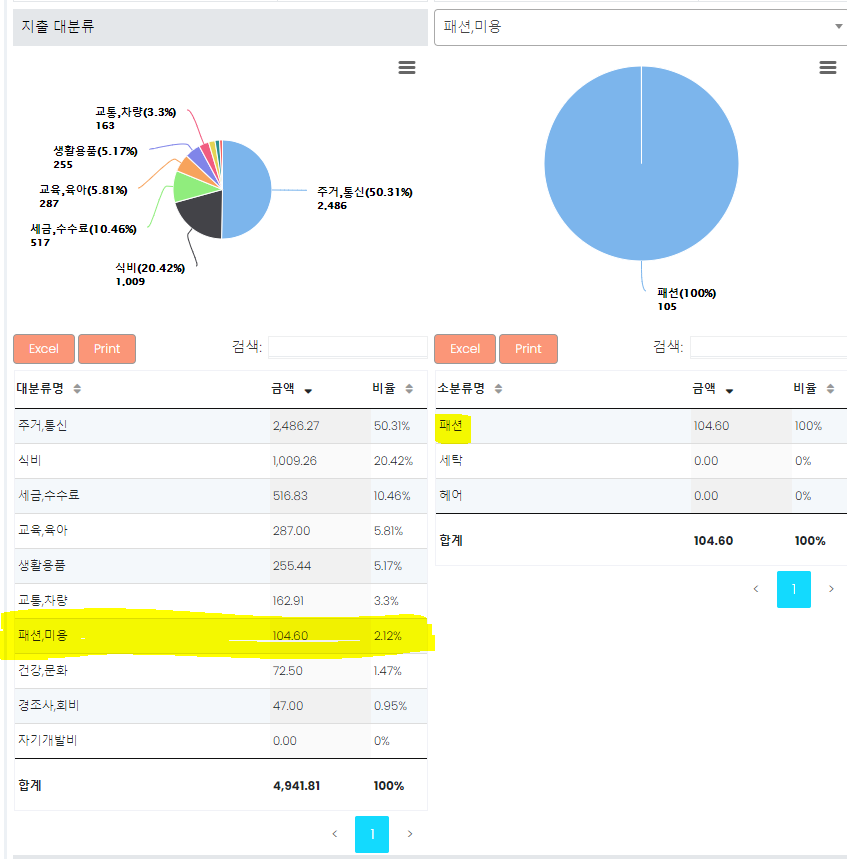Select page 1 in left table pagination
Image resolution: width=847 pixels, height=859 pixels.
click(372, 834)
